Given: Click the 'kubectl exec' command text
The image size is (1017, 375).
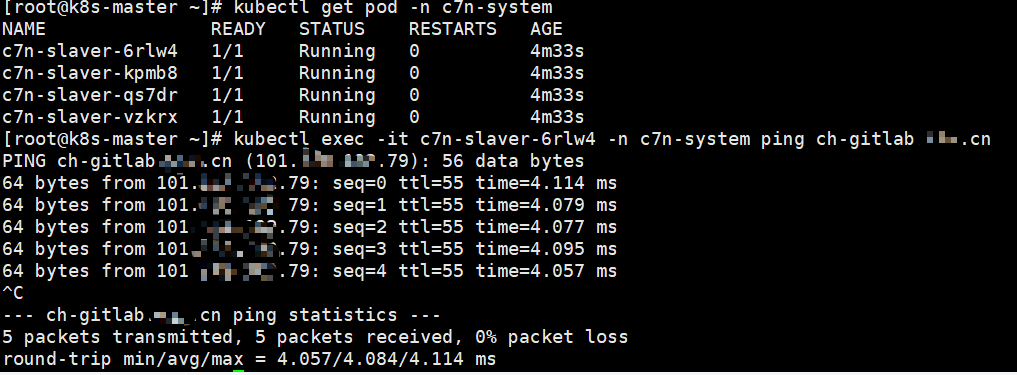Looking at the screenshot, I should (298, 139).
